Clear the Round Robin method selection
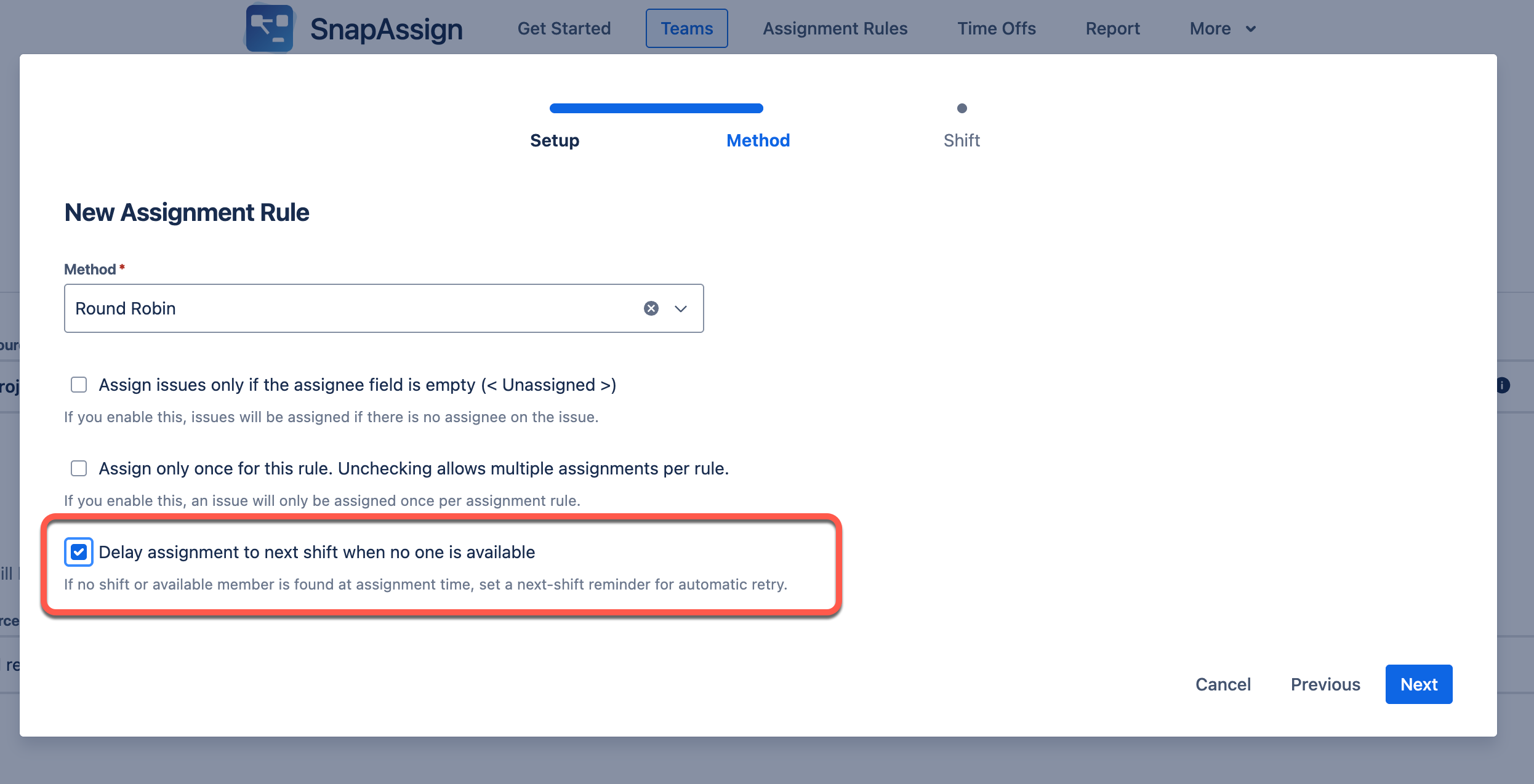The width and height of the screenshot is (1534, 784). (651, 308)
